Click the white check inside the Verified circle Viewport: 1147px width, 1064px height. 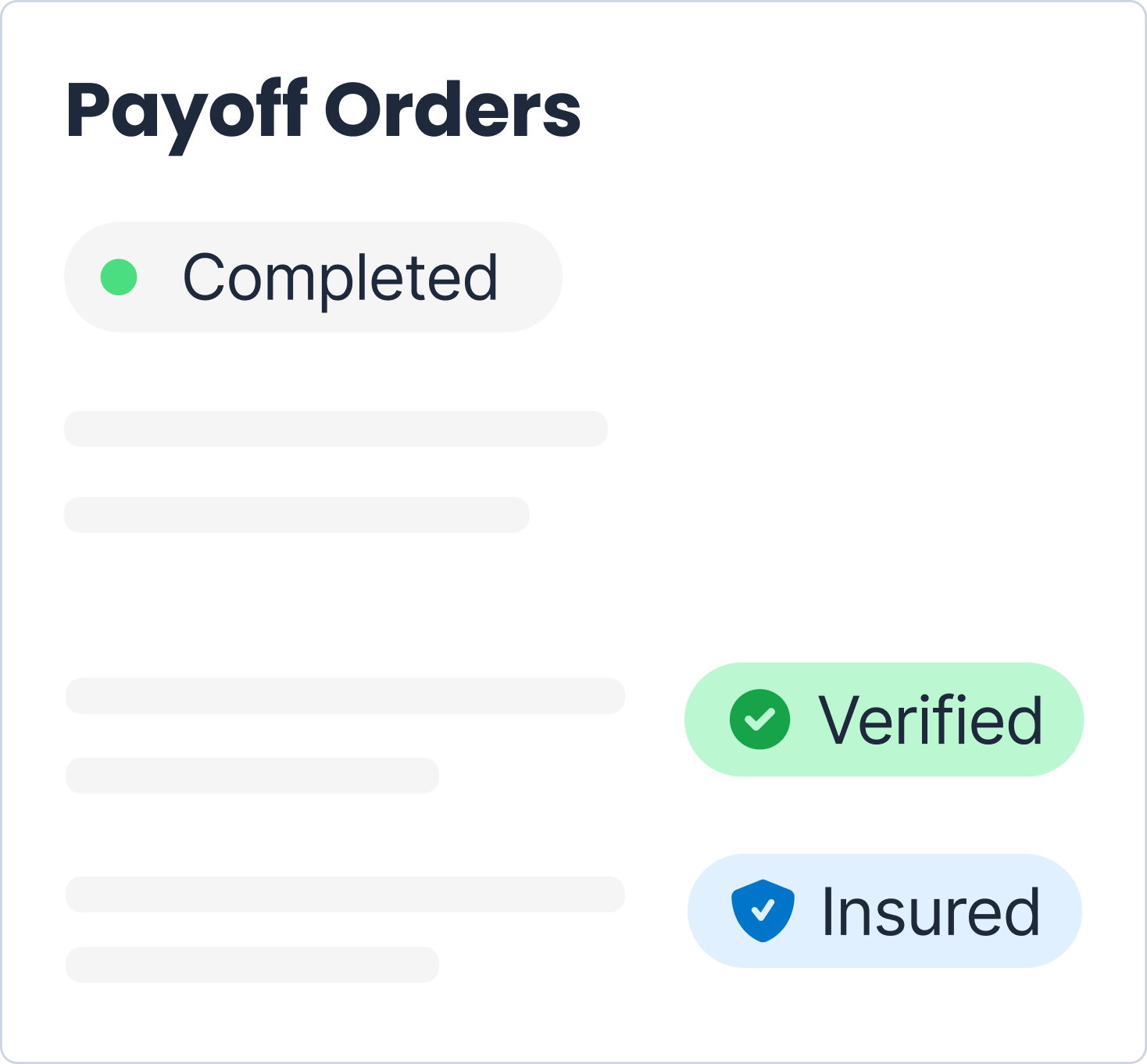[x=759, y=719]
